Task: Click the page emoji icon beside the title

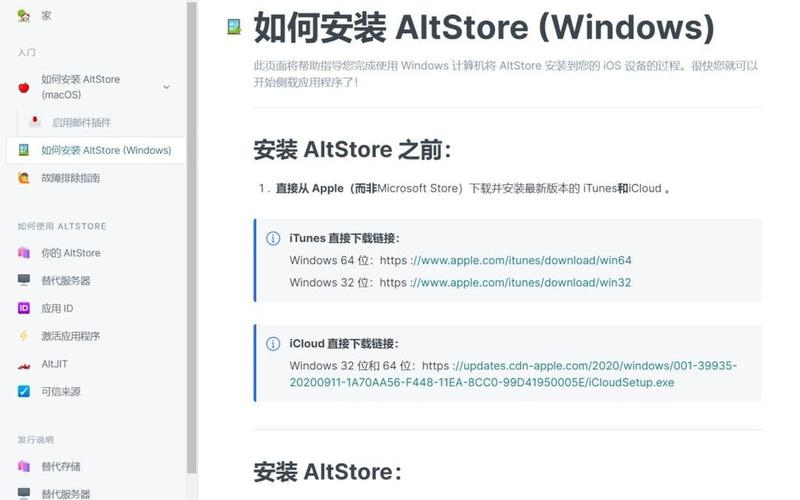Action: tap(234, 27)
